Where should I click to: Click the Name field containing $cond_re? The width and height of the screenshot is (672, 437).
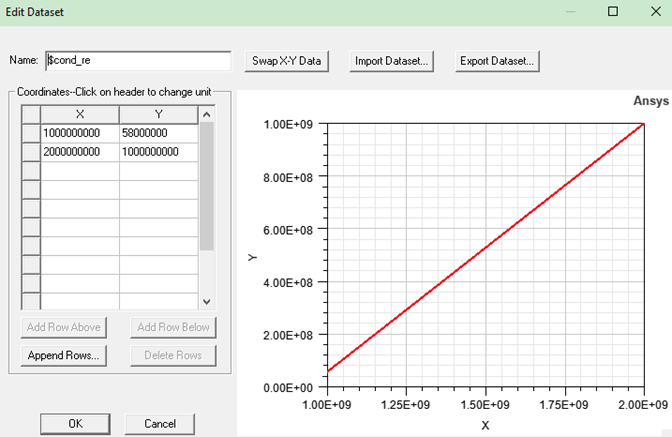(x=138, y=60)
